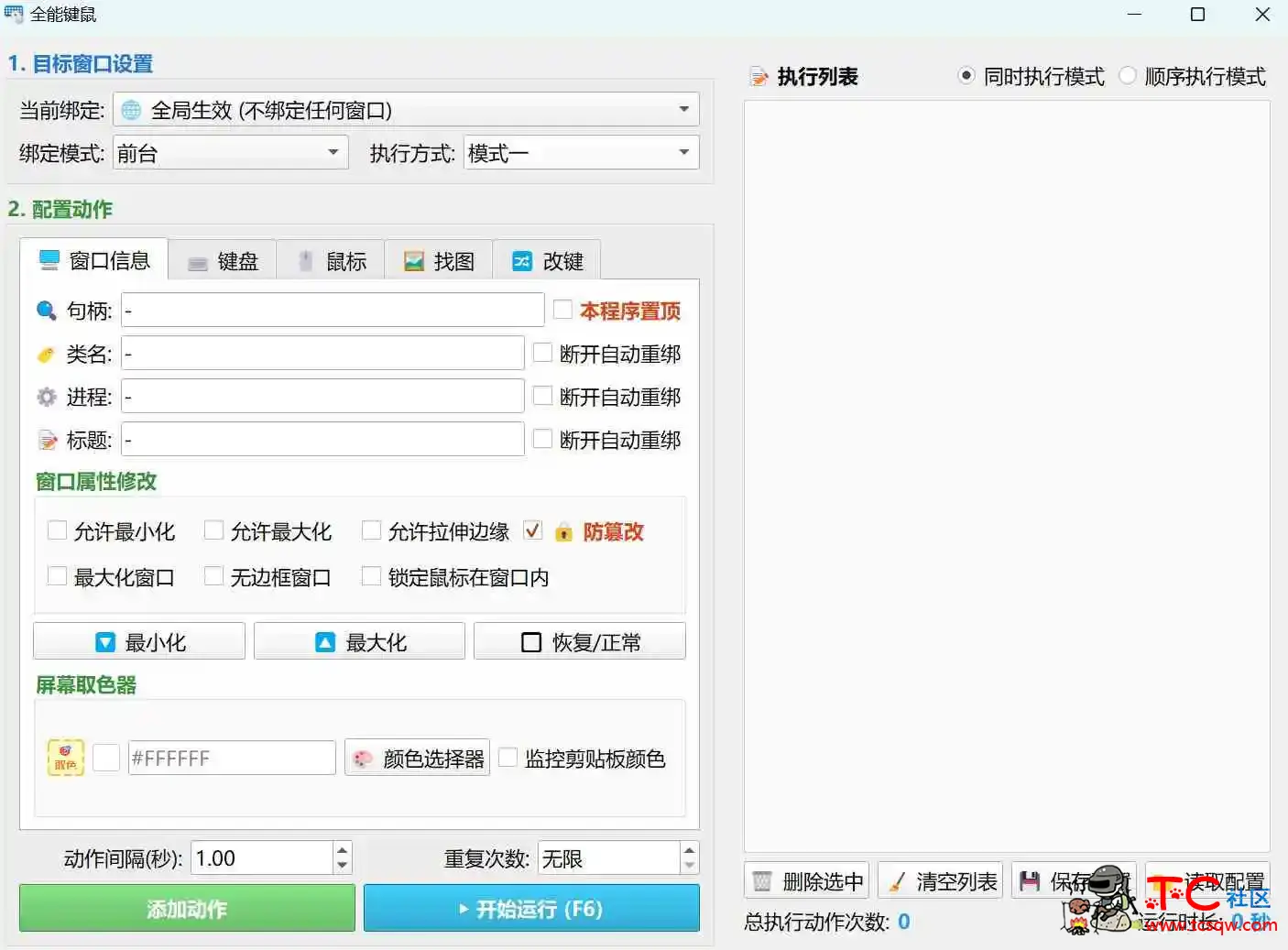The image size is (1288, 950).
Task: Select the 改键 tab
Action: coord(547,262)
